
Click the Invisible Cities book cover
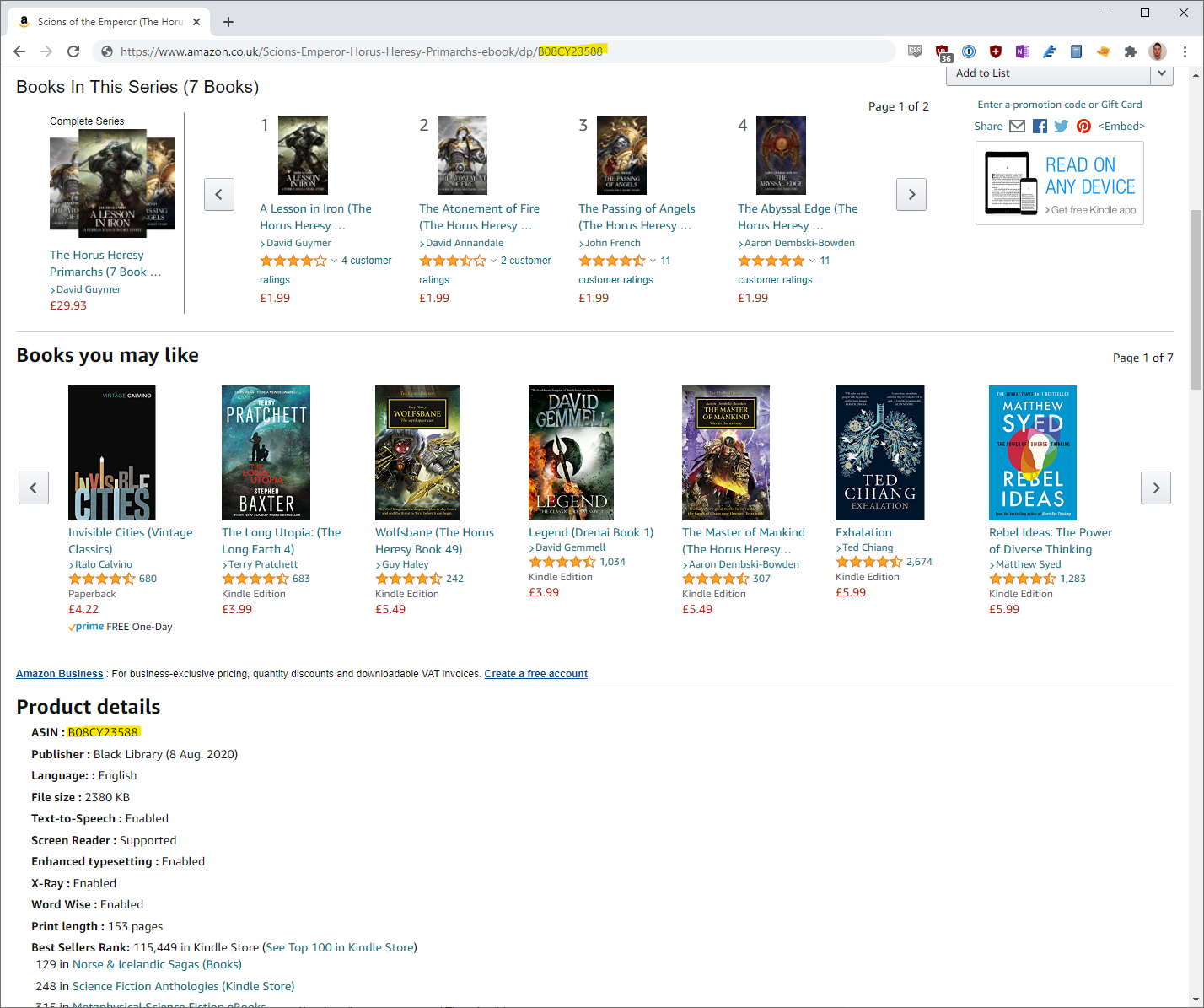[x=112, y=453]
